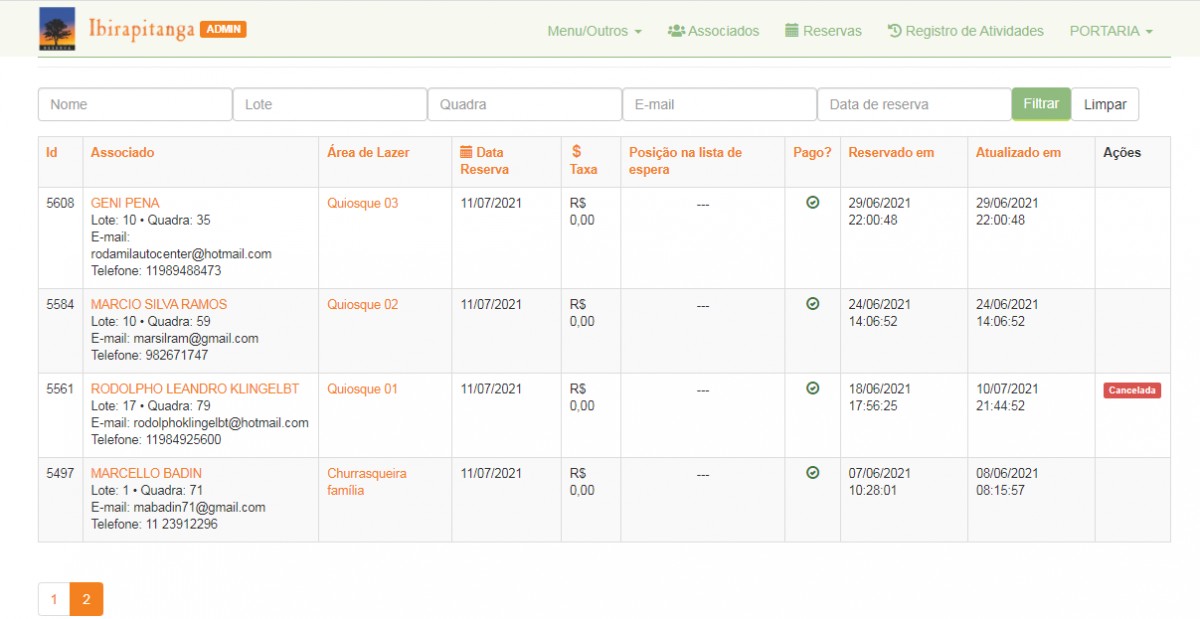Sort by the Id column header

coord(52,153)
